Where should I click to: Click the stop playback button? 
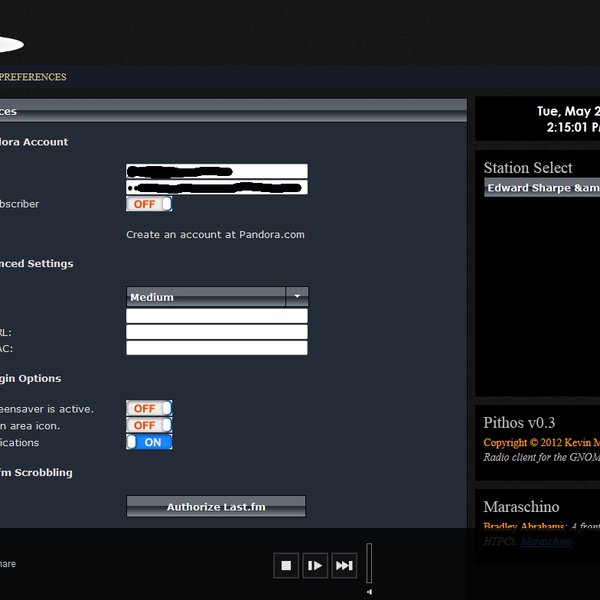[x=286, y=565]
